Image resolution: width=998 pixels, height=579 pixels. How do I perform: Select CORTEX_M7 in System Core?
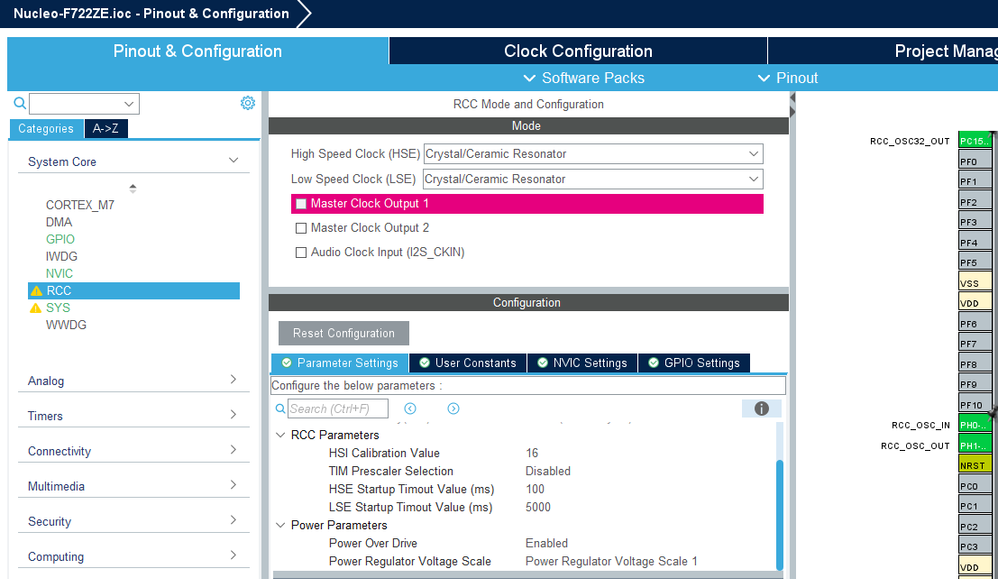[x=80, y=205]
